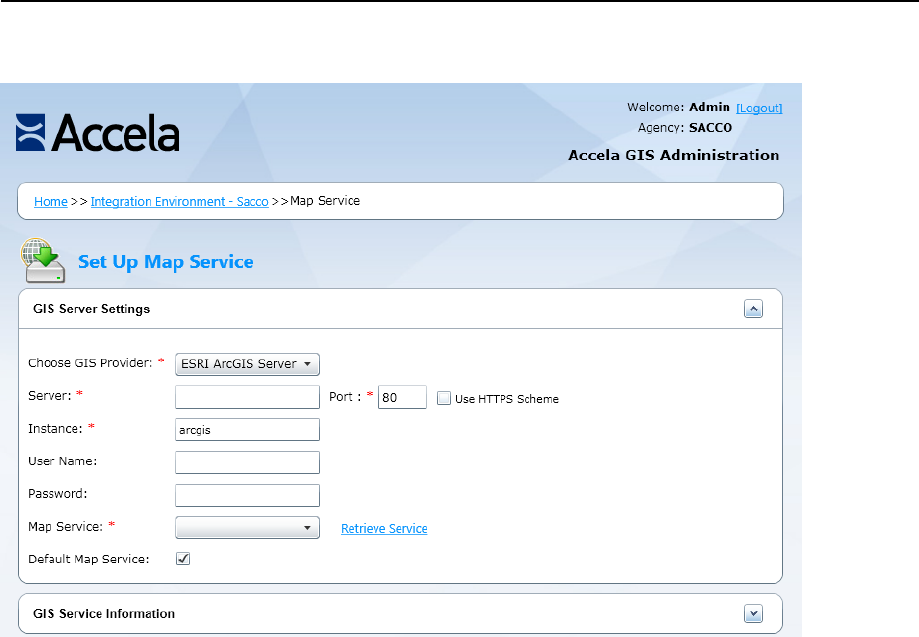The height and width of the screenshot is (637, 919).
Task: Expand the GIS Service Information panel
Action: [x=753, y=614]
